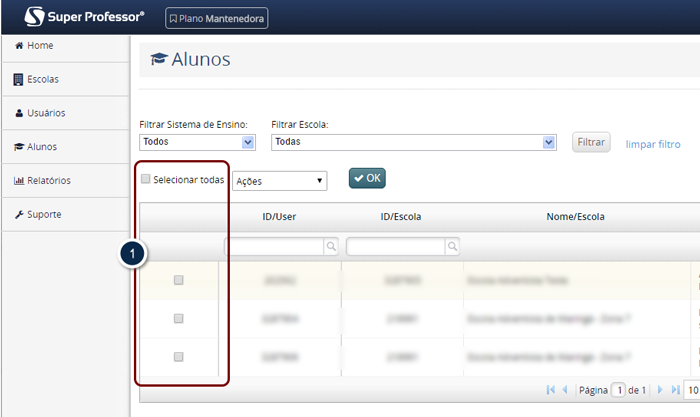Click the numbered step 1 marker
The width and height of the screenshot is (700, 417).
pos(135,255)
